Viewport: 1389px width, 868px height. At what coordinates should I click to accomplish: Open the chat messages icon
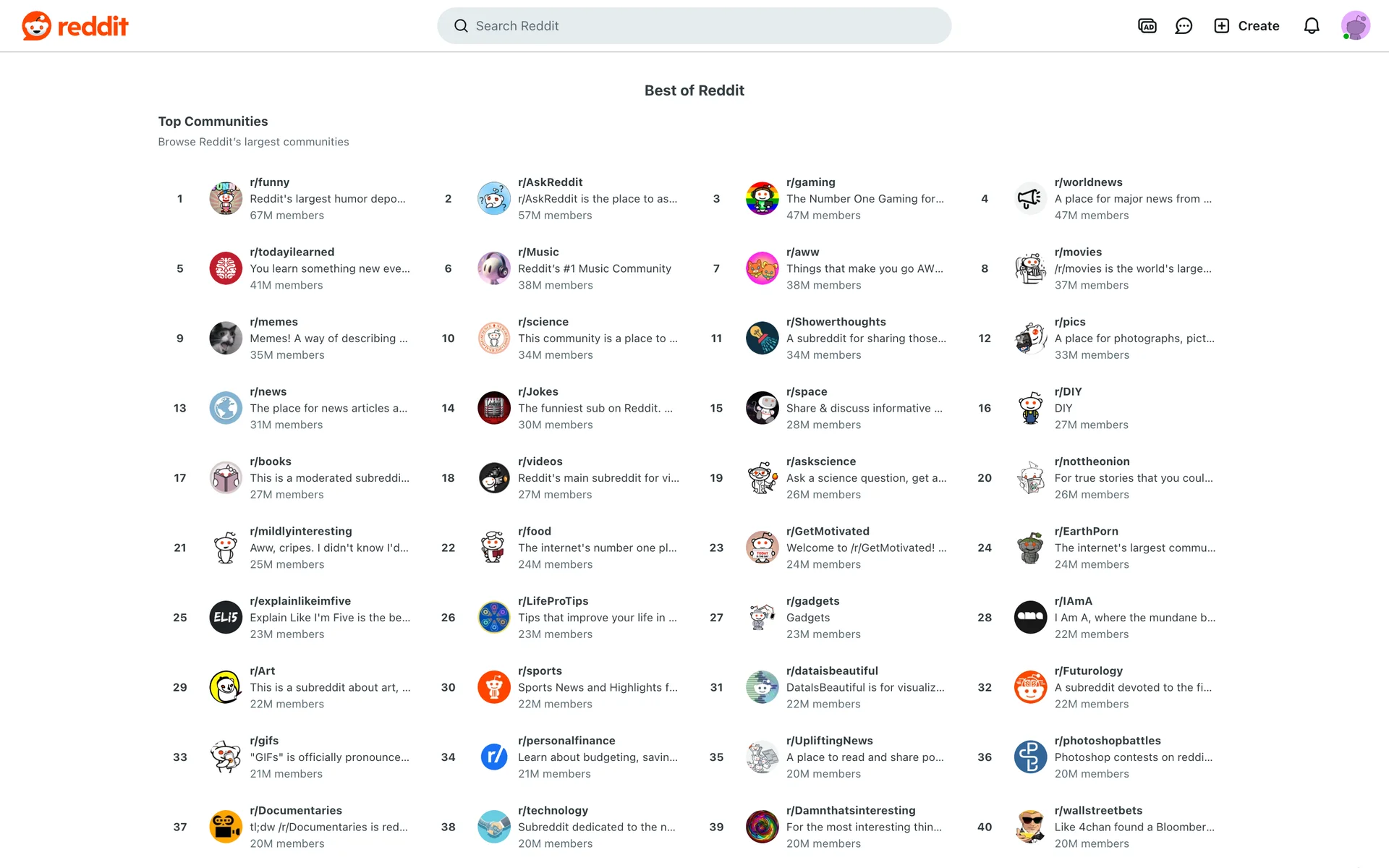tap(1184, 26)
